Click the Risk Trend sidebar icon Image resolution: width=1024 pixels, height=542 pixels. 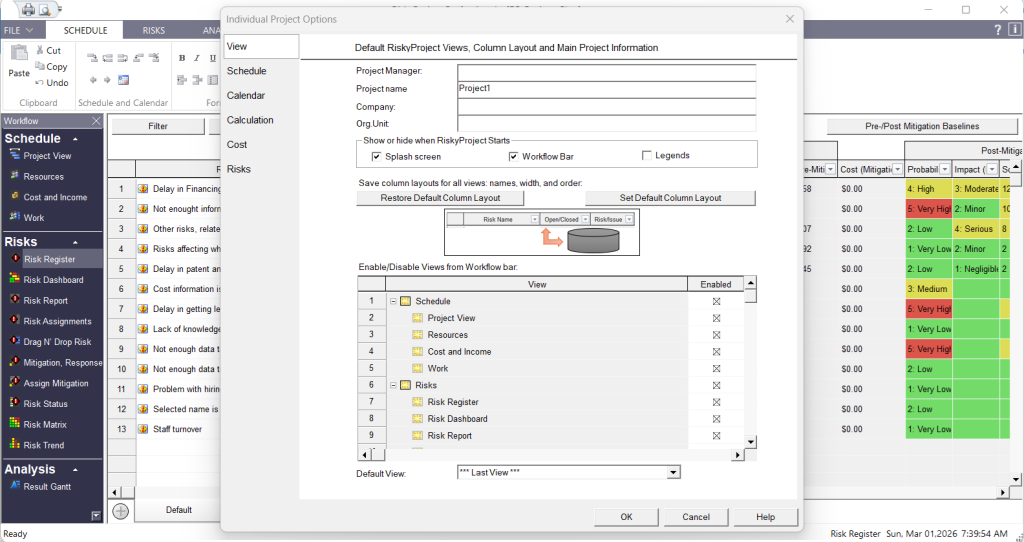pyautogui.click(x=15, y=445)
